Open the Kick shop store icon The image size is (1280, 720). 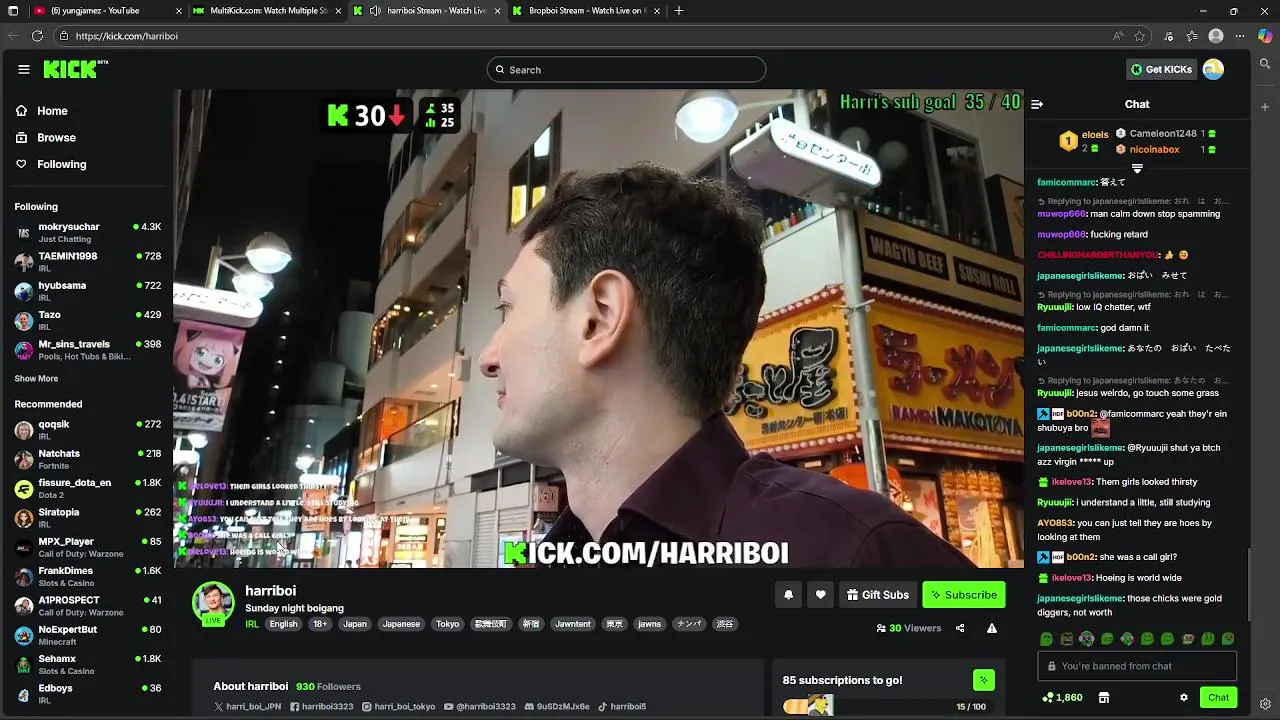(1104, 697)
